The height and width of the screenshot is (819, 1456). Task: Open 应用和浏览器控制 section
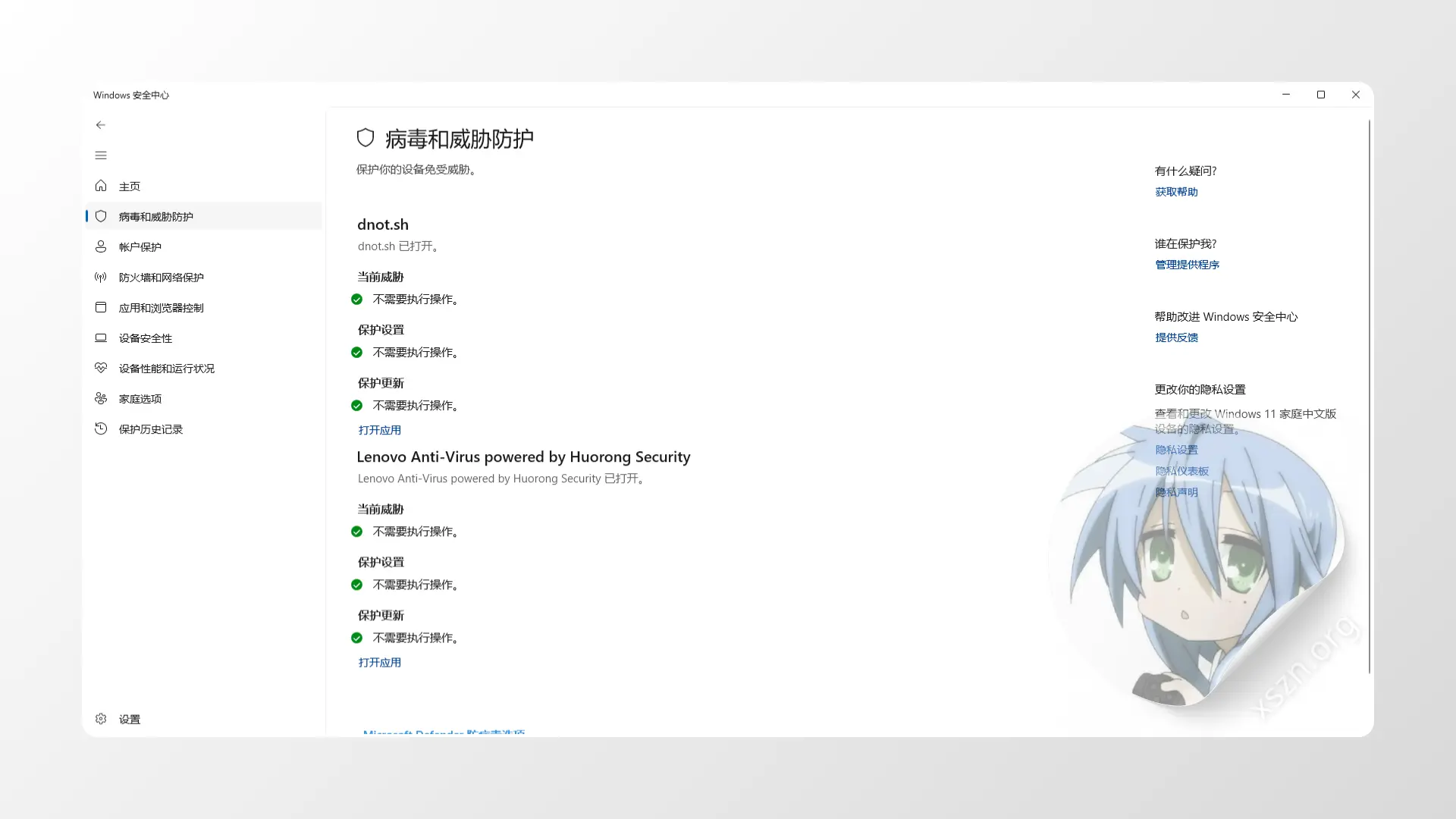(204, 307)
